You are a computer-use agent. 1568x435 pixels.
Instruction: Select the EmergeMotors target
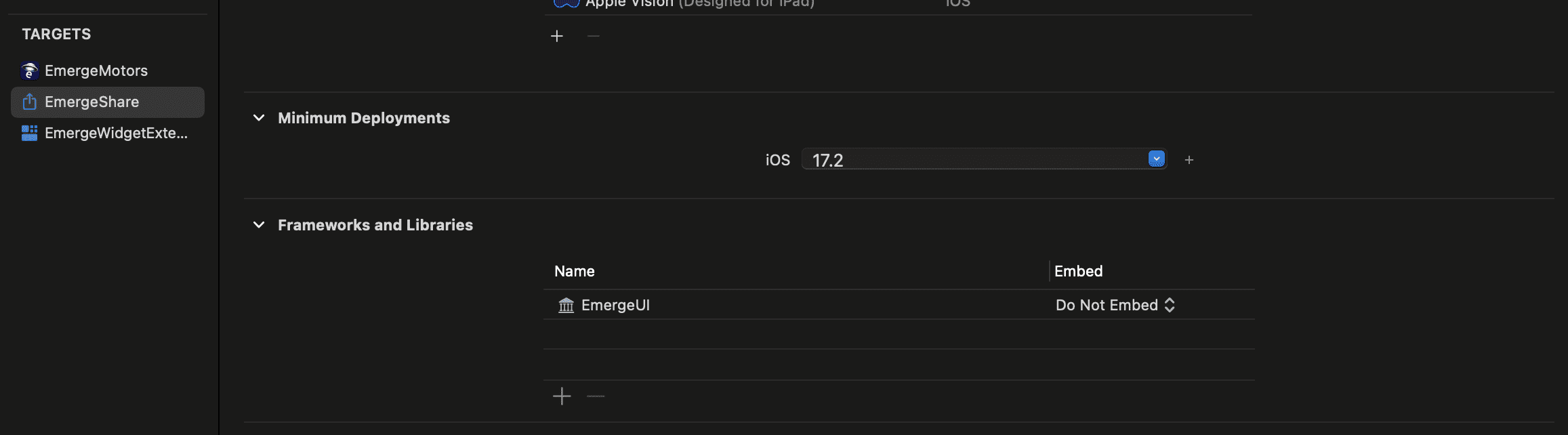pyautogui.click(x=96, y=70)
